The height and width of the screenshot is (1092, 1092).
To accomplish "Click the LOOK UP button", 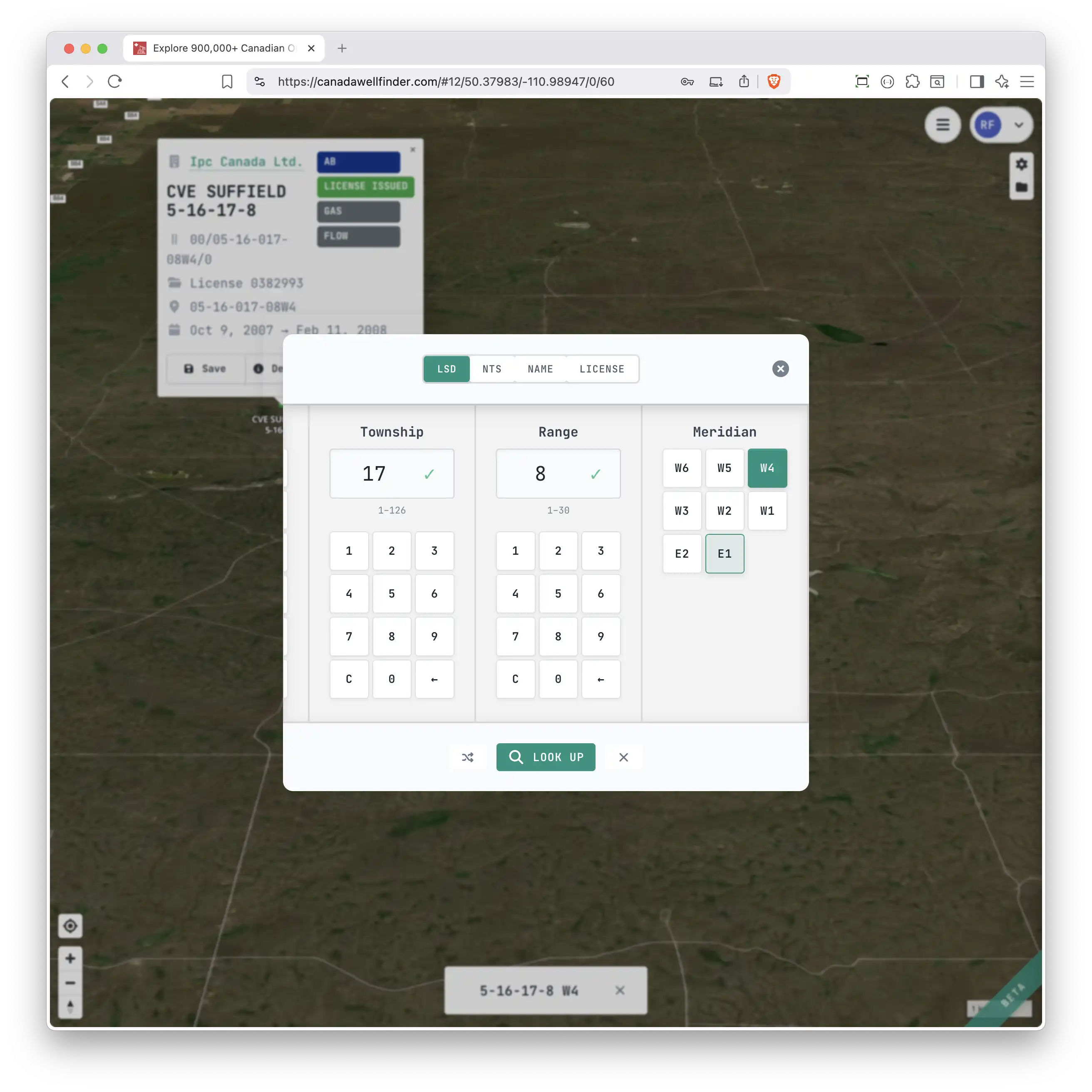I will [546, 757].
